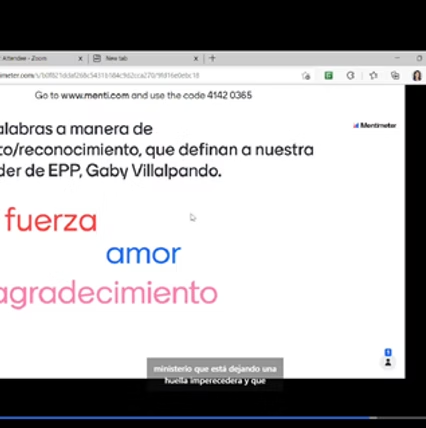Click the green extension icon in toolbar
Viewport: 426px width, 428px height.
[x=328, y=75]
